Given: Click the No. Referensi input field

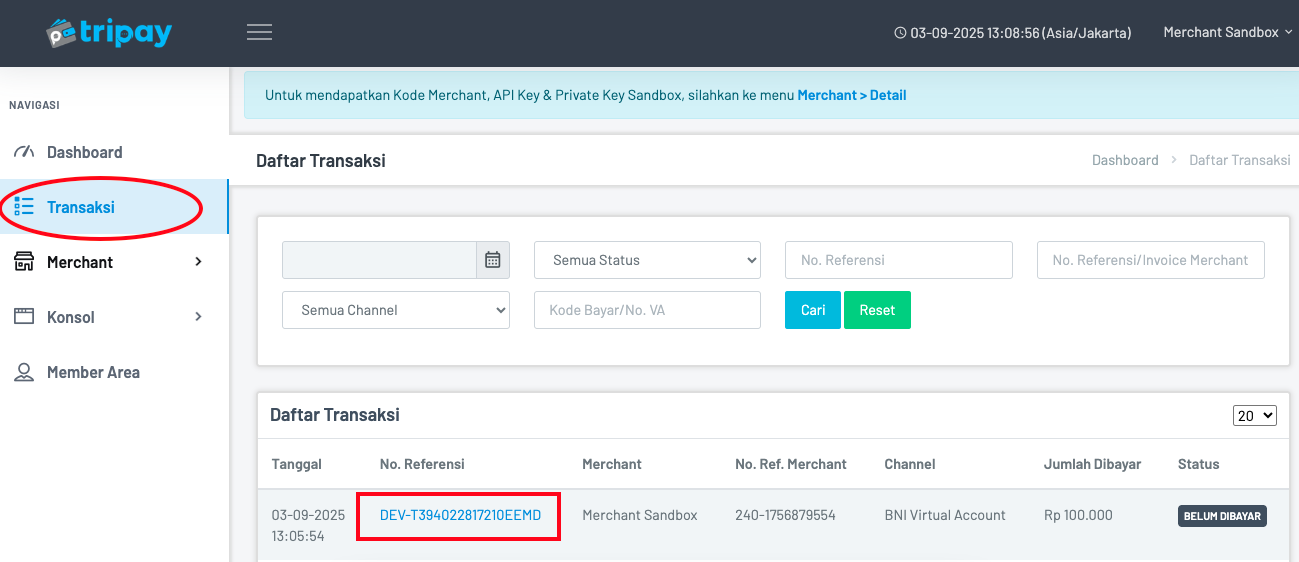Looking at the screenshot, I should pyautogui.click(x=898, y=260).
